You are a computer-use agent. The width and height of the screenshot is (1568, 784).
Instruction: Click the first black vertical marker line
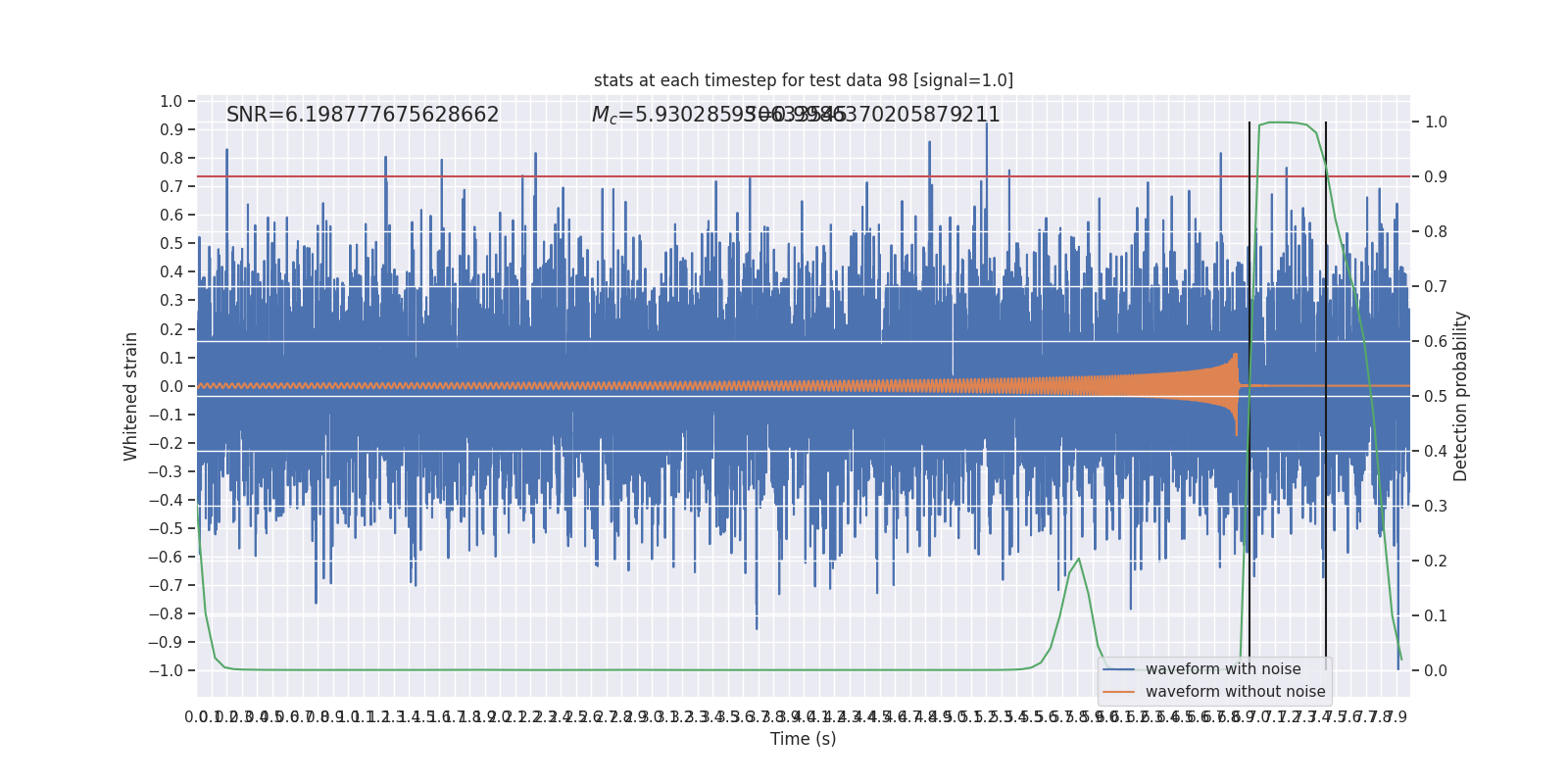(x=1249, y=294)
